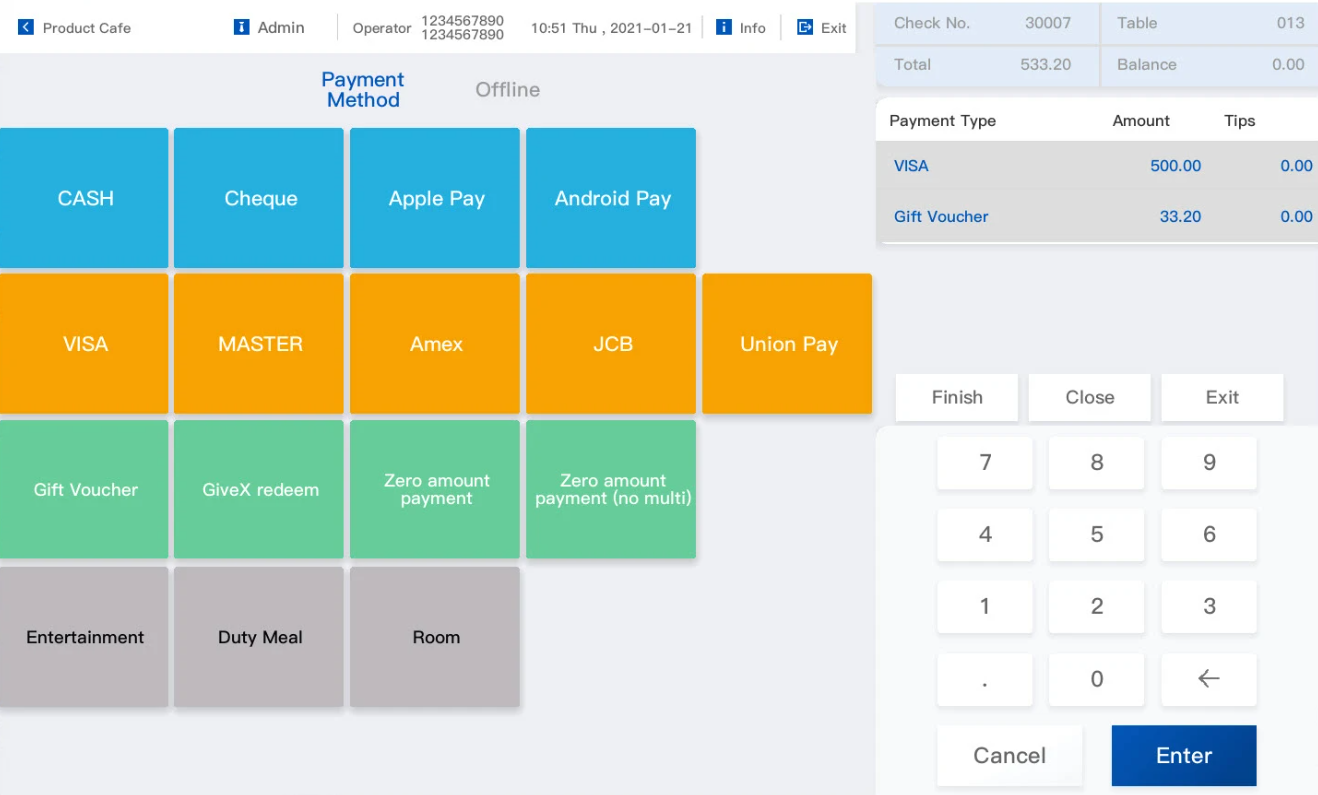
Task: Select Union Pay payment
Action: [x=788, y=344]
